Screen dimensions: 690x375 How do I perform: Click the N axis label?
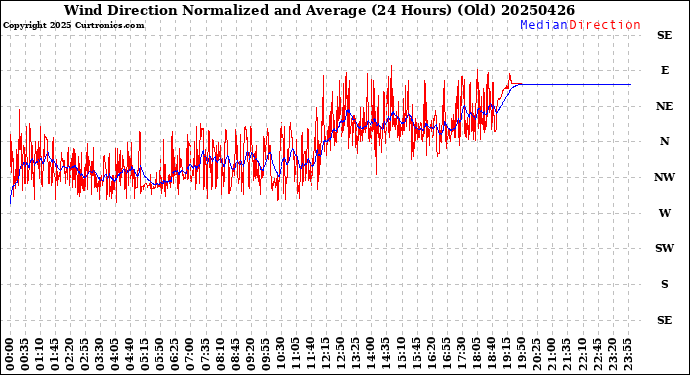coord(664,141)
